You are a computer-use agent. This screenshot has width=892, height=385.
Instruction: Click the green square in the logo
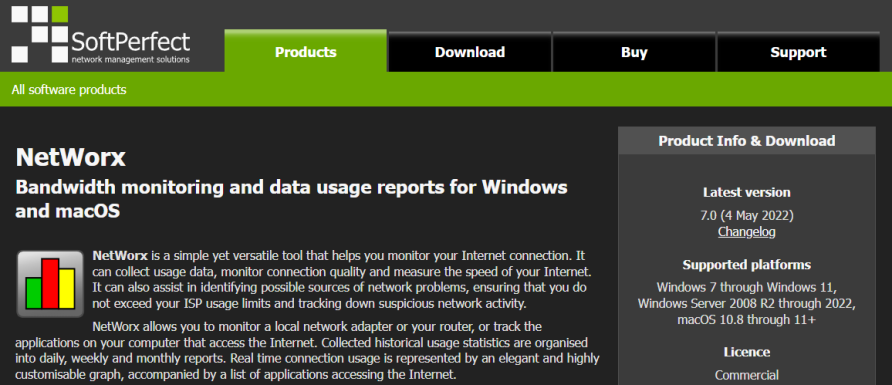coord(59,14)
